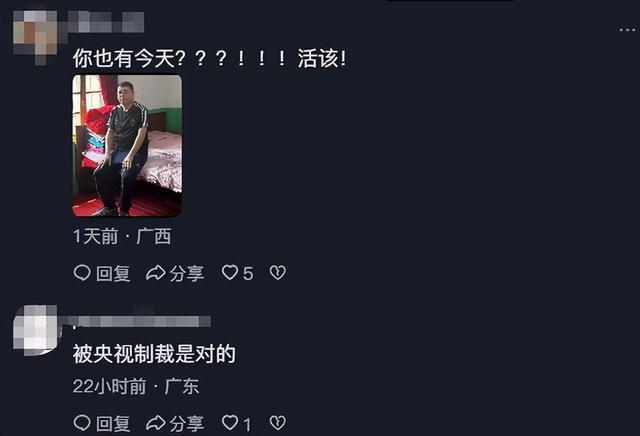Open first commenter's pixelated avatar
The image size is (640, 436).
(36, 37)
